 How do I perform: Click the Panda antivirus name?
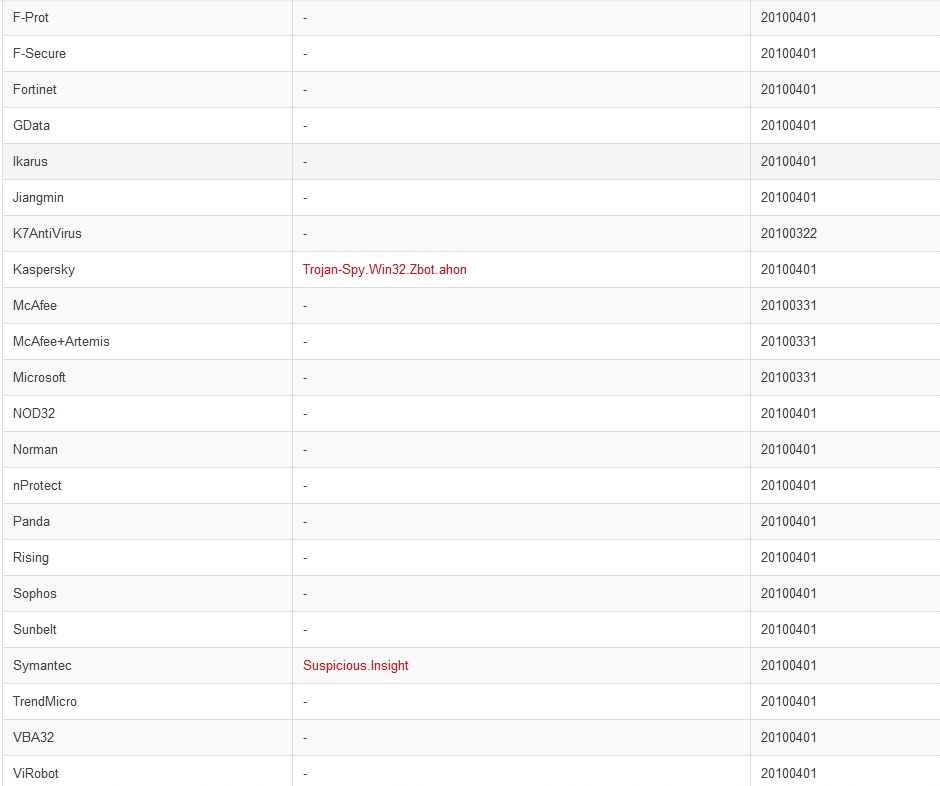tap(31, 521)
